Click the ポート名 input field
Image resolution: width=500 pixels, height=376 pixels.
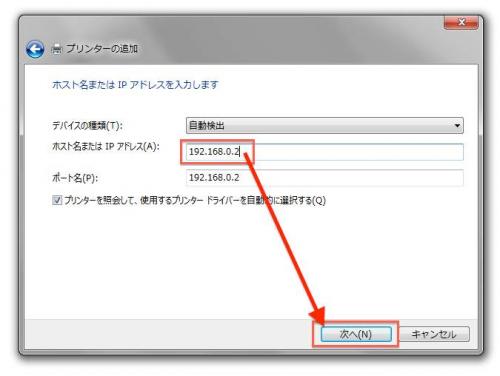click(325, 178)
